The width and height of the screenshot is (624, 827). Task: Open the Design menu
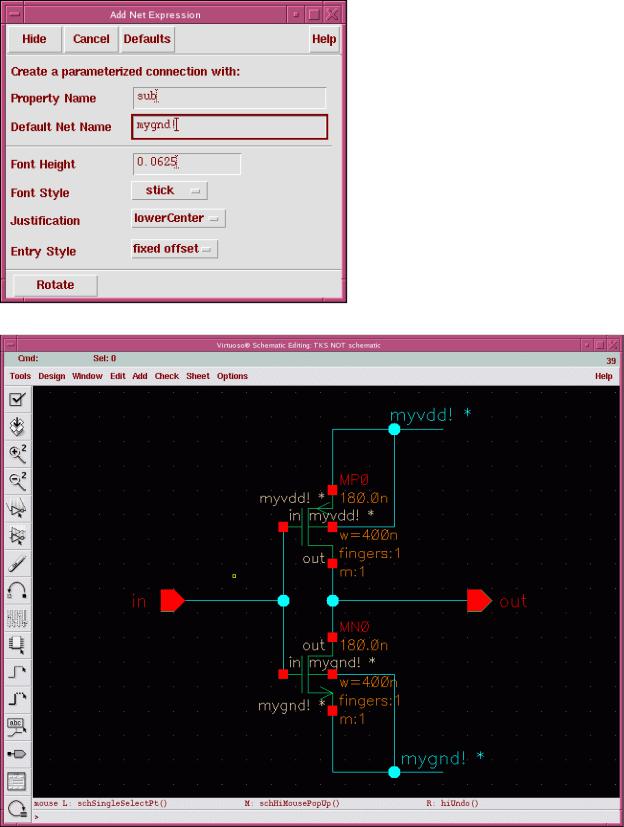tap(52, 376)
